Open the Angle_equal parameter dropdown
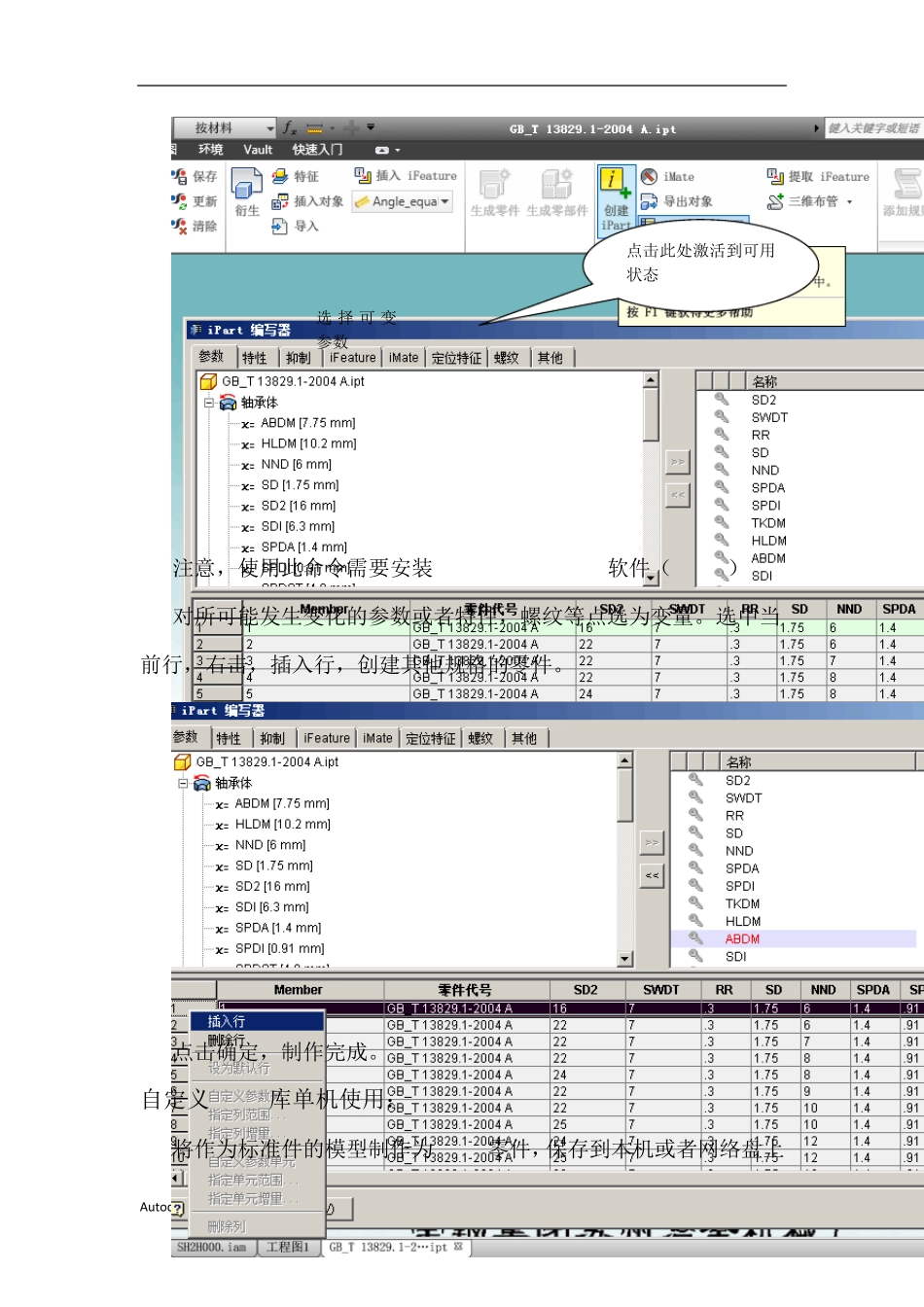The height and width of the screenshot is (1307, 924). pos(445,201)
